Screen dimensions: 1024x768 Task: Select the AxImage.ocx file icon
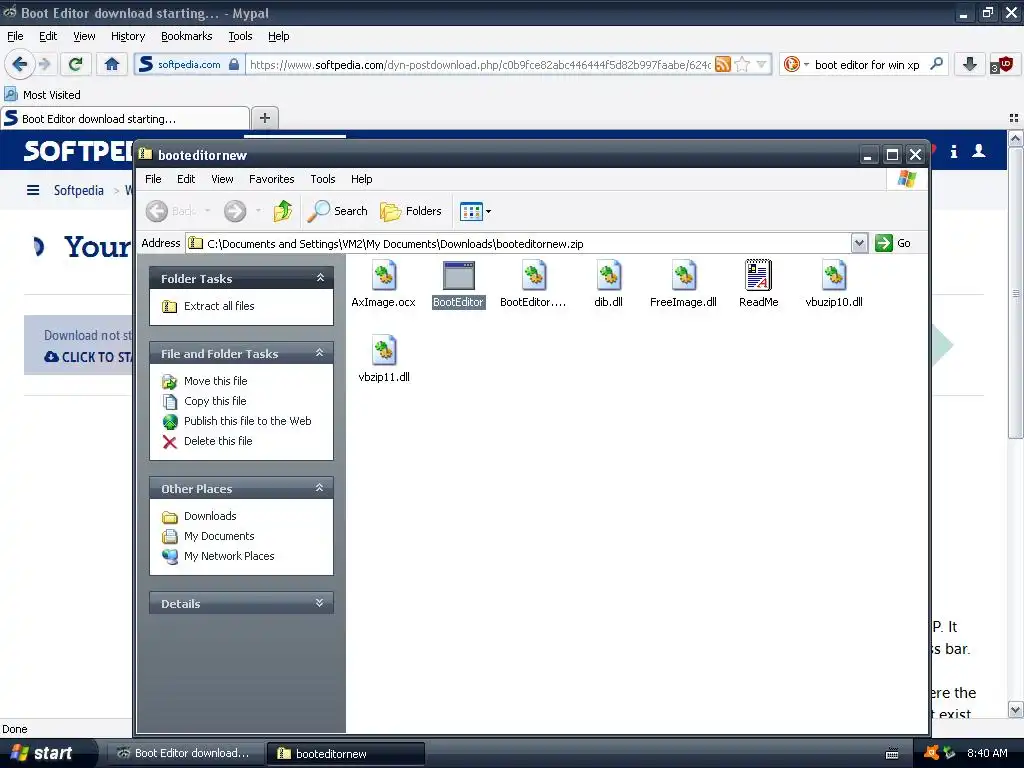tap(383, 276)
